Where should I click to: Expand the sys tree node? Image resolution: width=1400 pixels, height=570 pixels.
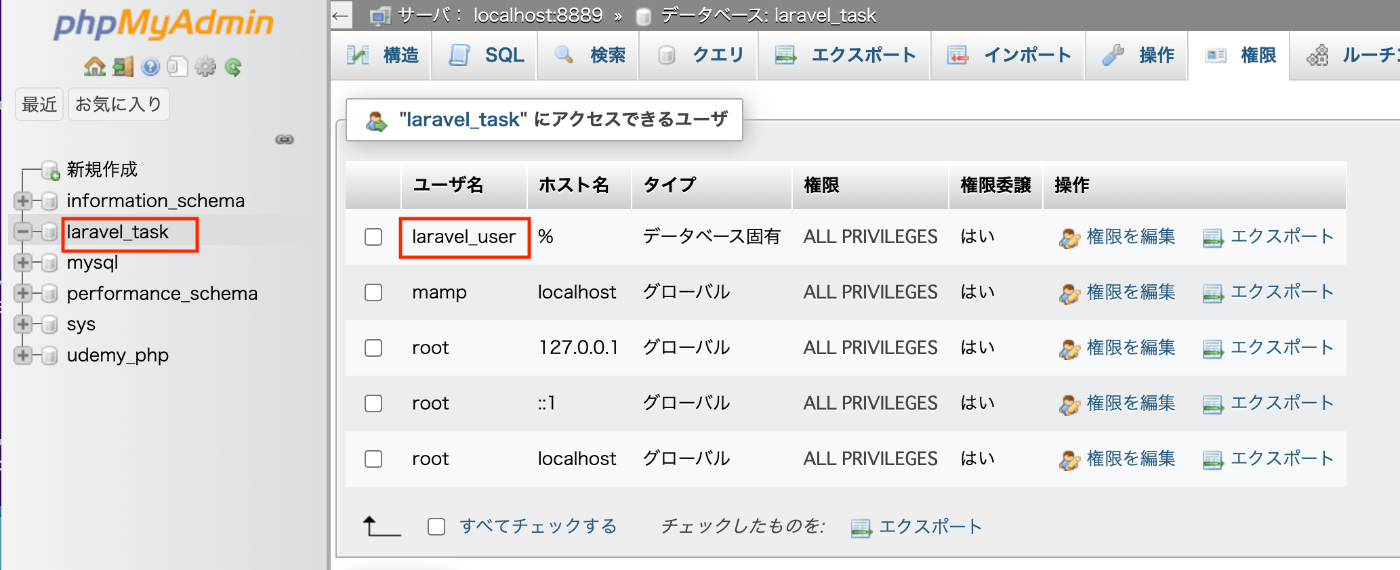[23, 324]
